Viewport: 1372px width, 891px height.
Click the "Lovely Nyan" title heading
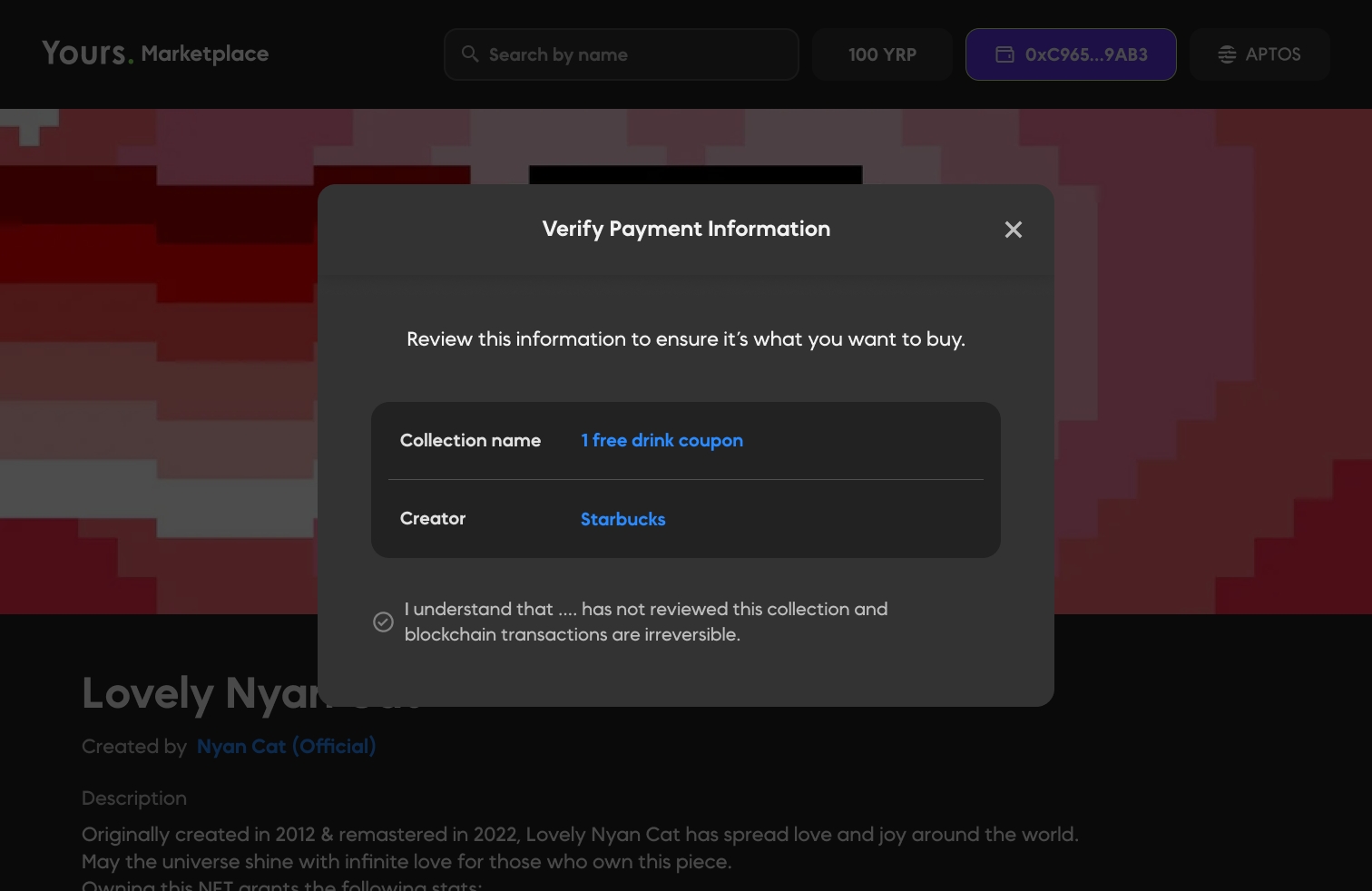coord(198,693)
